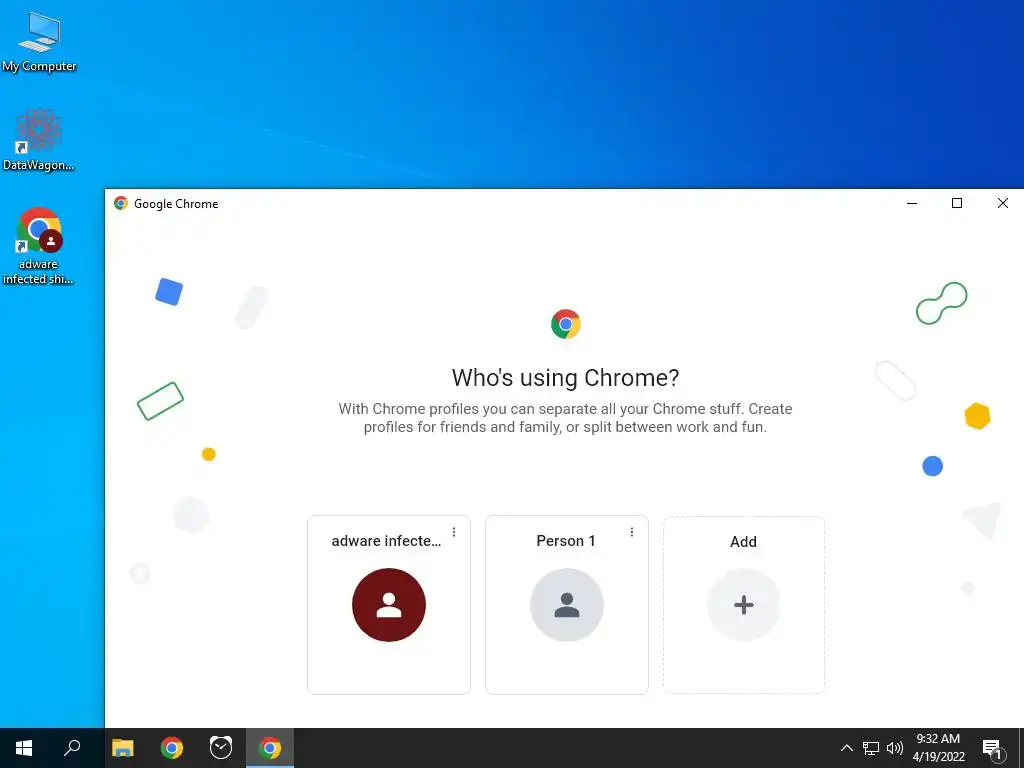
Task: Show hidden system tray icons
Action: (x=846, y=748)
